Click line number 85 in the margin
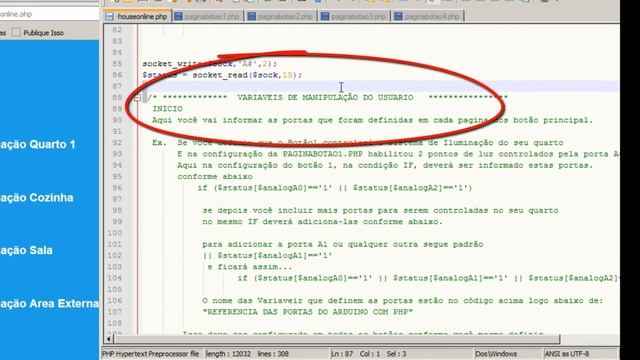Viewport: 640px width, 360px height. [x=117, y=64]
